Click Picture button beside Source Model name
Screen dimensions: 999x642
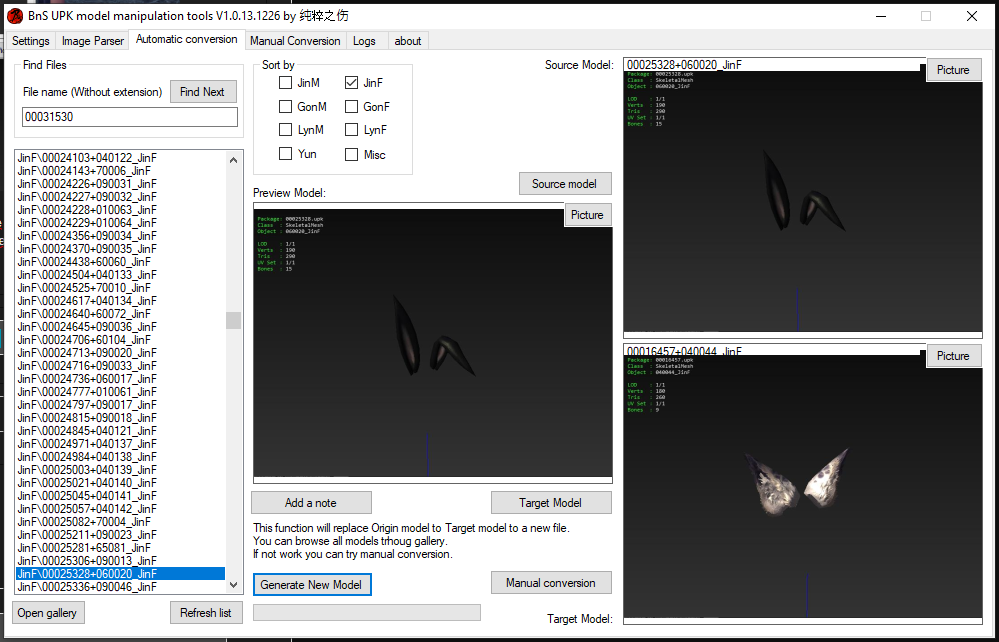953,70
